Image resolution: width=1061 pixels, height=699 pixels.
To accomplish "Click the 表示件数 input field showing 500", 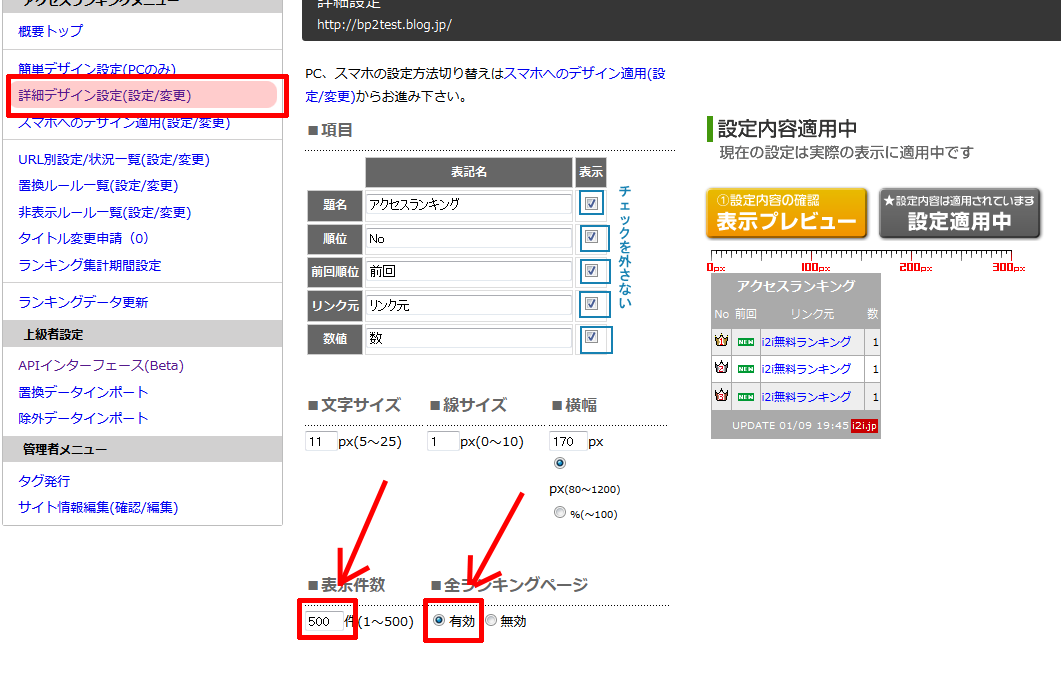I will point(322,621).
